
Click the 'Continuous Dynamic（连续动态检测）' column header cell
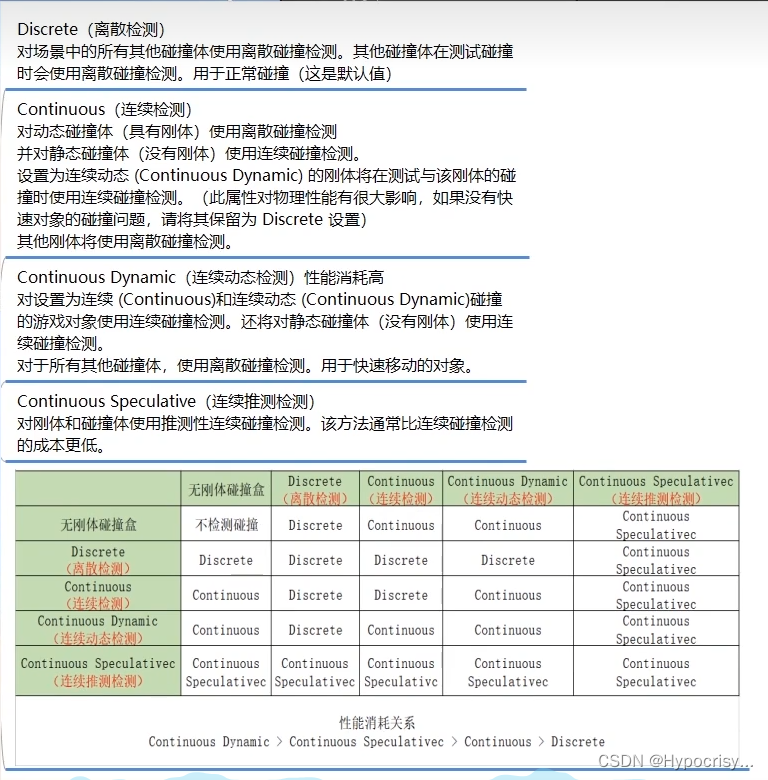508,489
